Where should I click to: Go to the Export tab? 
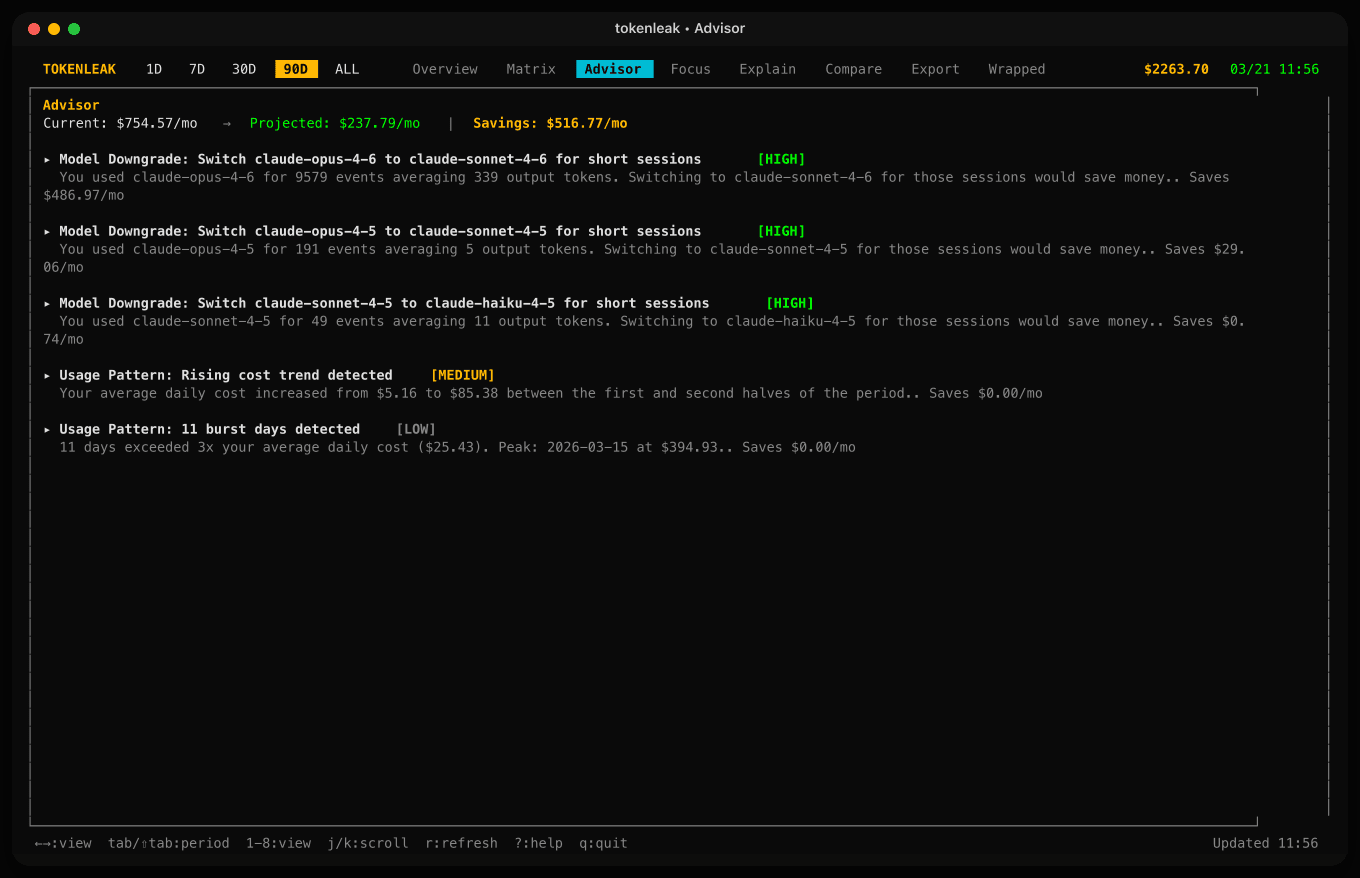click(935, 69)
